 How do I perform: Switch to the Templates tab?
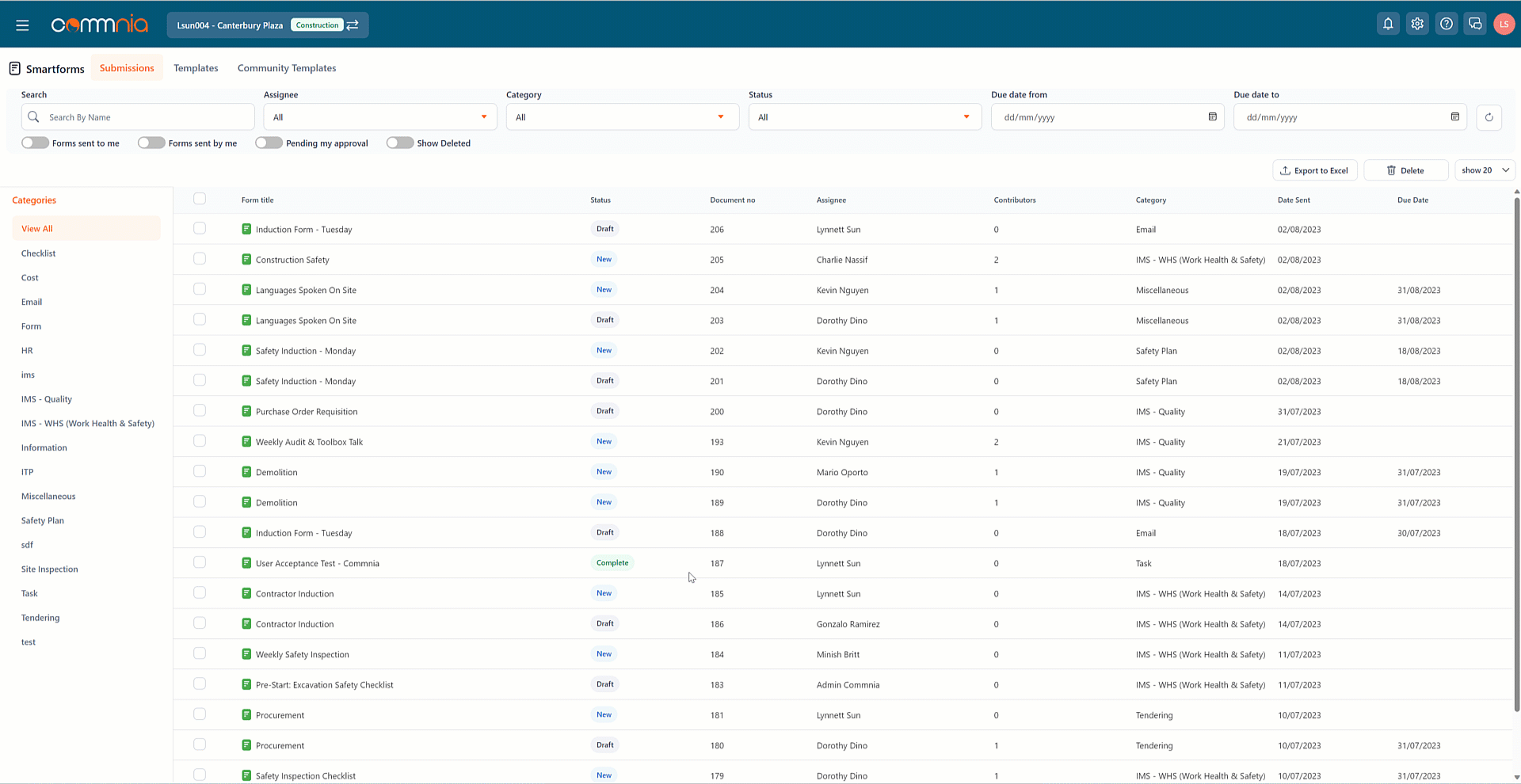click(196, 68)
